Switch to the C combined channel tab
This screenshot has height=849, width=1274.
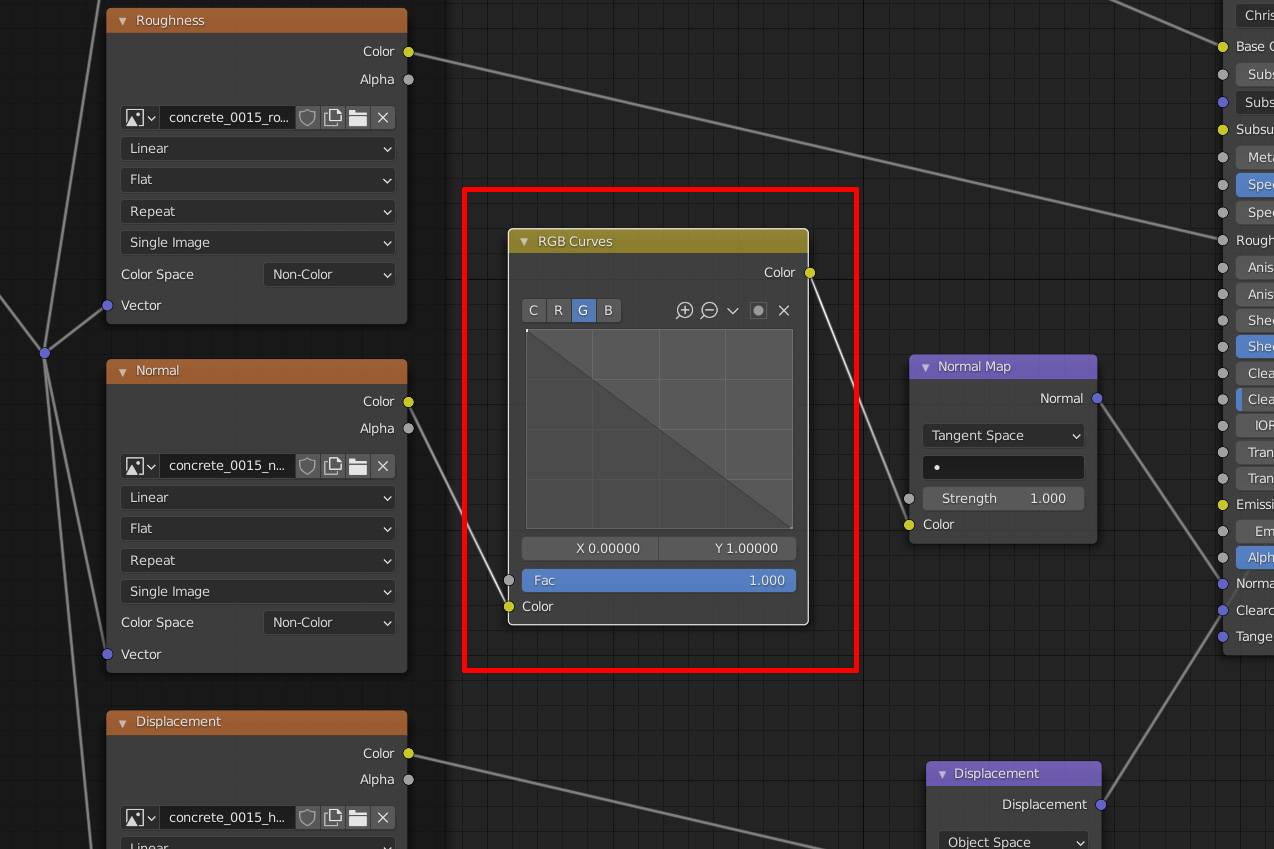[x=534, y=311]
